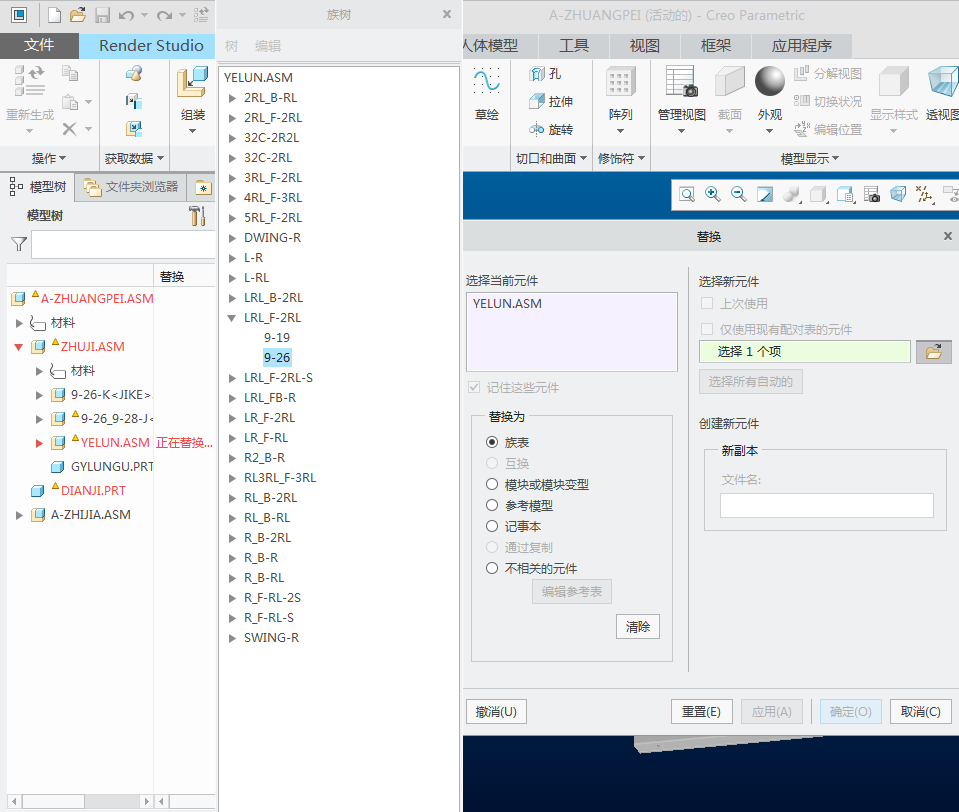
Task: Click the 清除 button
Action: click(x=638, y=627)
